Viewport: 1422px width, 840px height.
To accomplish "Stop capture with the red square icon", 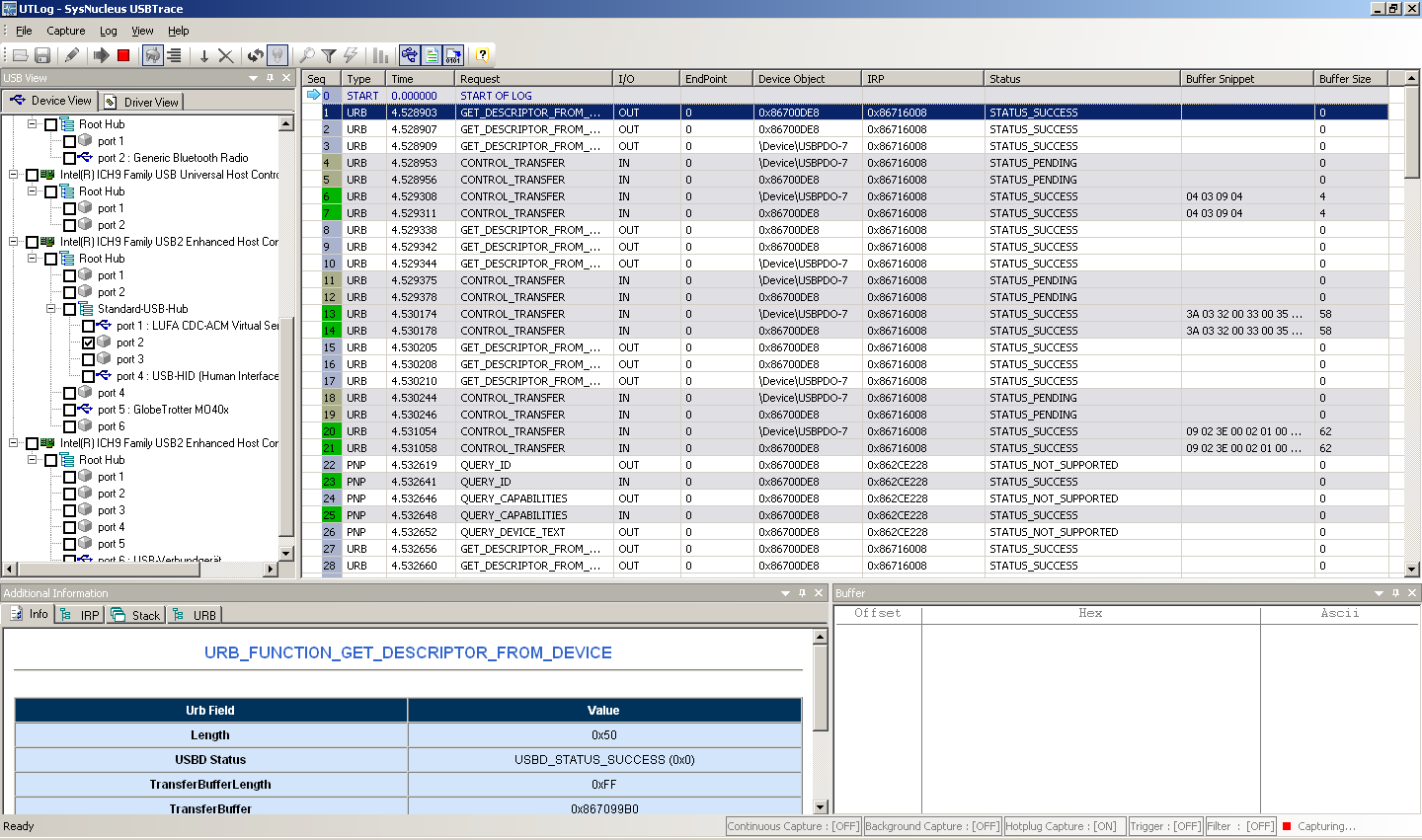I will [123, 55].
